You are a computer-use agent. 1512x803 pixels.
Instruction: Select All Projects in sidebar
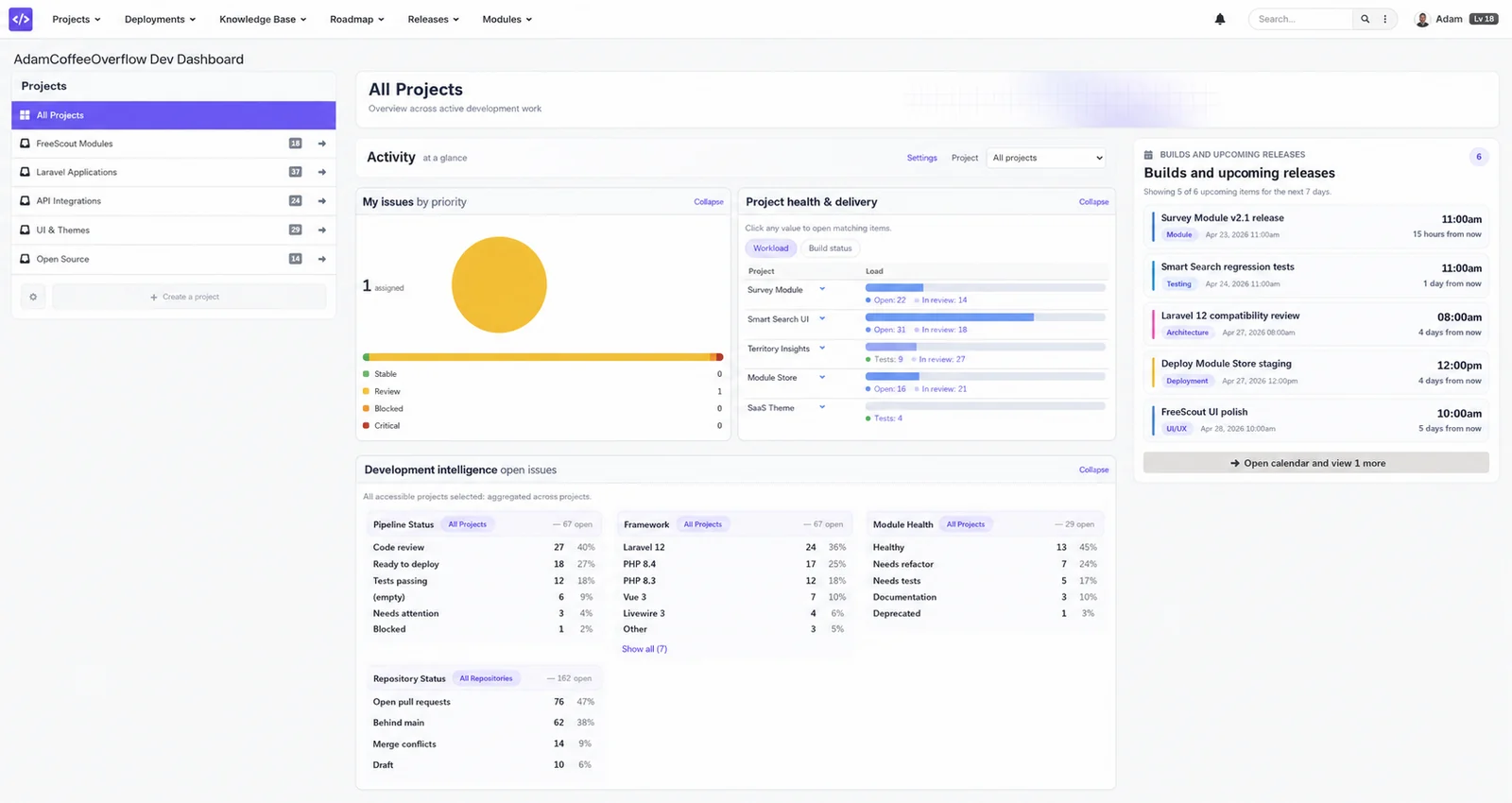pyautogui.click(x=174, y=115)
